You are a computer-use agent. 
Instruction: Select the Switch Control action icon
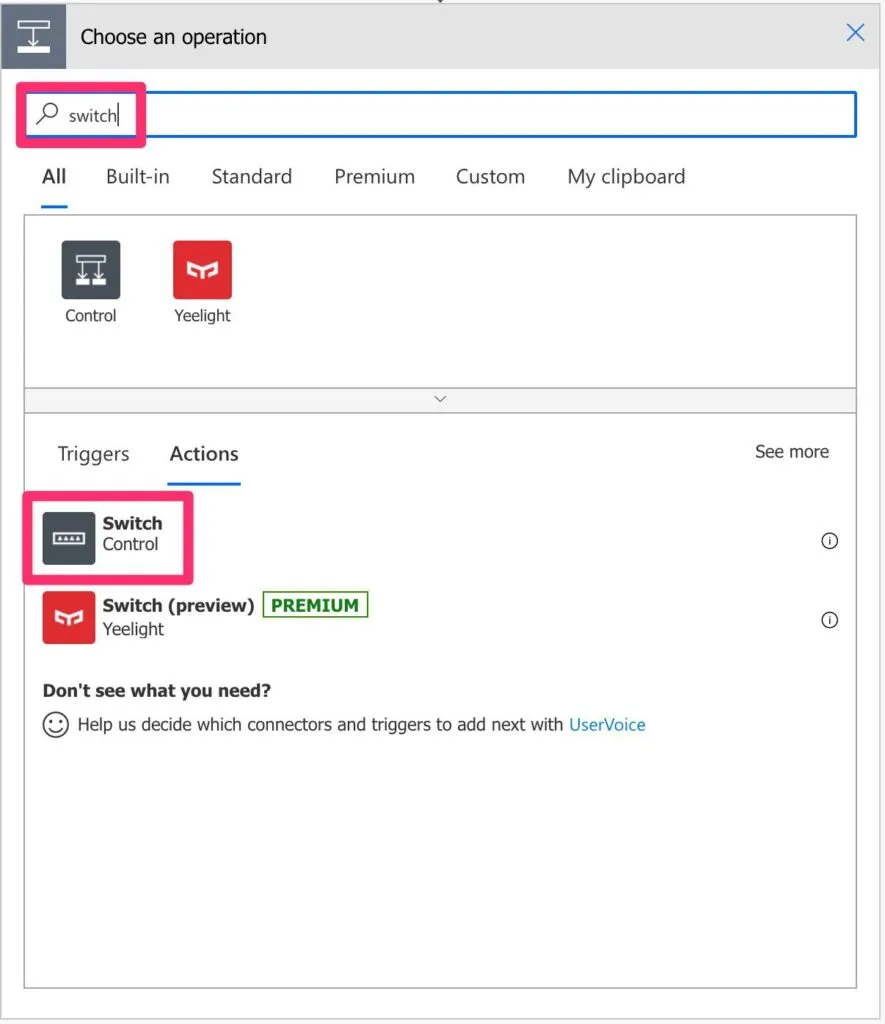[69, 537]
